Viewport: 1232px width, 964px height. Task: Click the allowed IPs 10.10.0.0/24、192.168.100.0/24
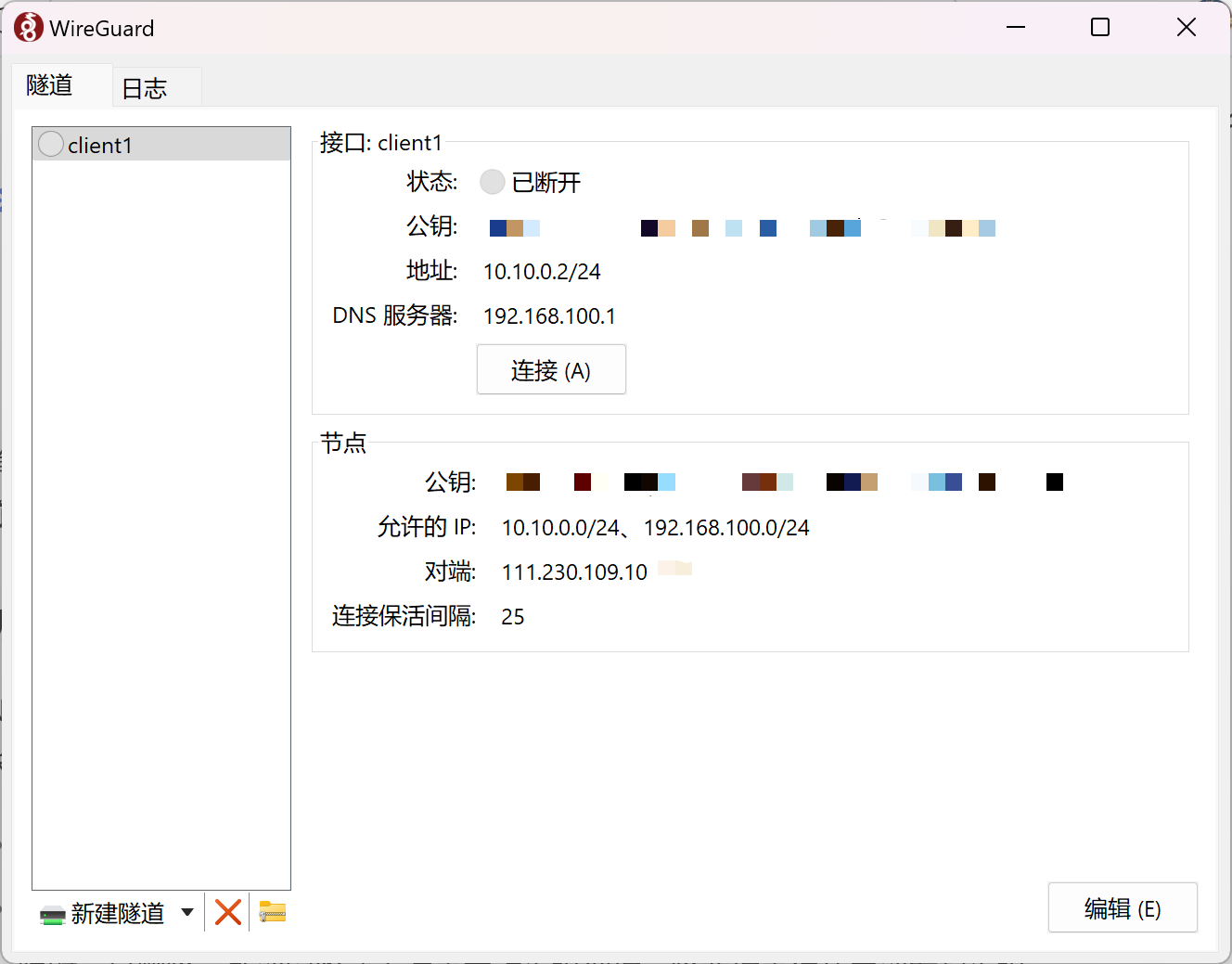pyautogui.click(x=655, y=528)
